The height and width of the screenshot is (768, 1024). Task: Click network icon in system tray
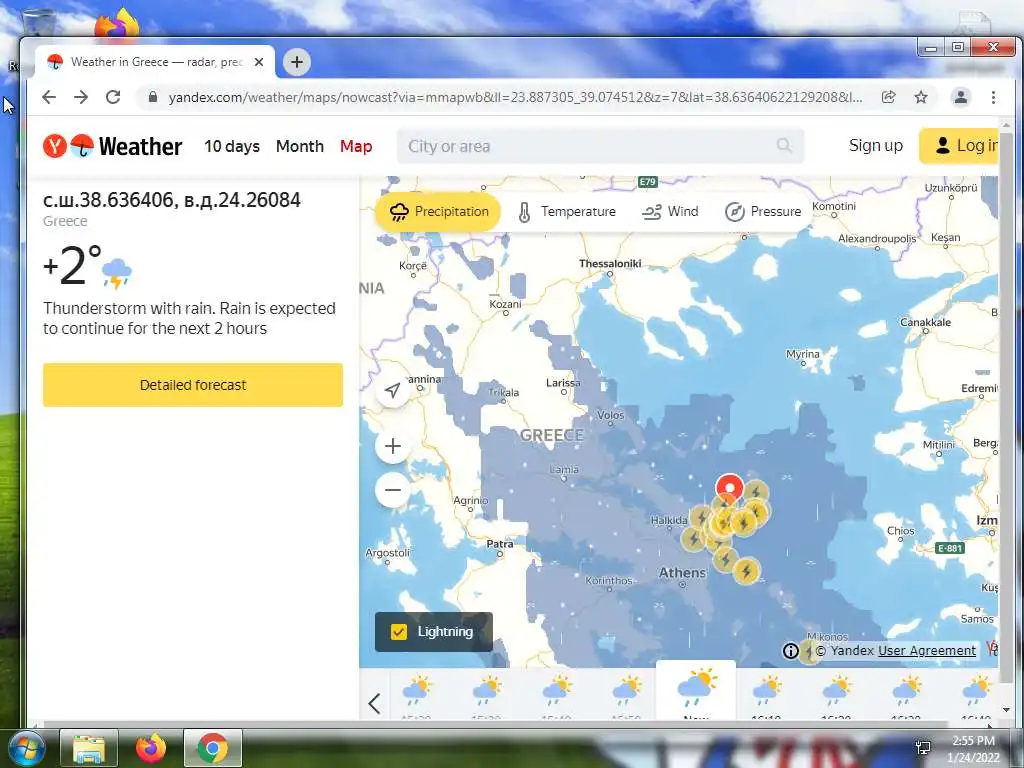923,748
